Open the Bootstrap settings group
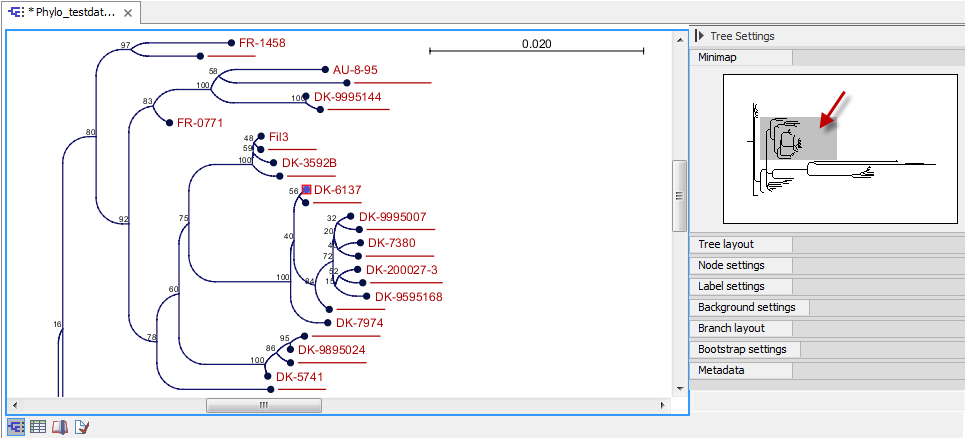This screenshot has width=965, height=438. pos(742,349)
